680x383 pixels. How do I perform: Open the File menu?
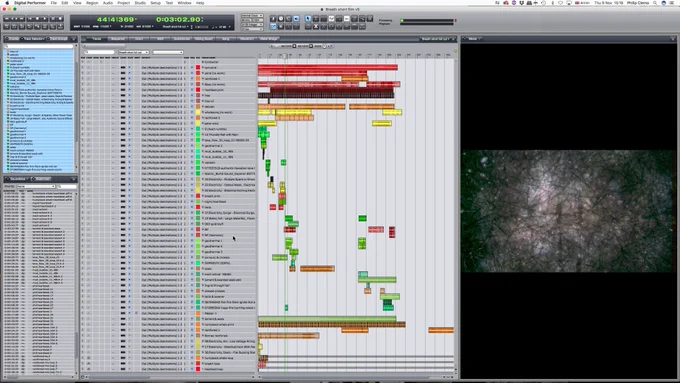click(x=54, y=3)
